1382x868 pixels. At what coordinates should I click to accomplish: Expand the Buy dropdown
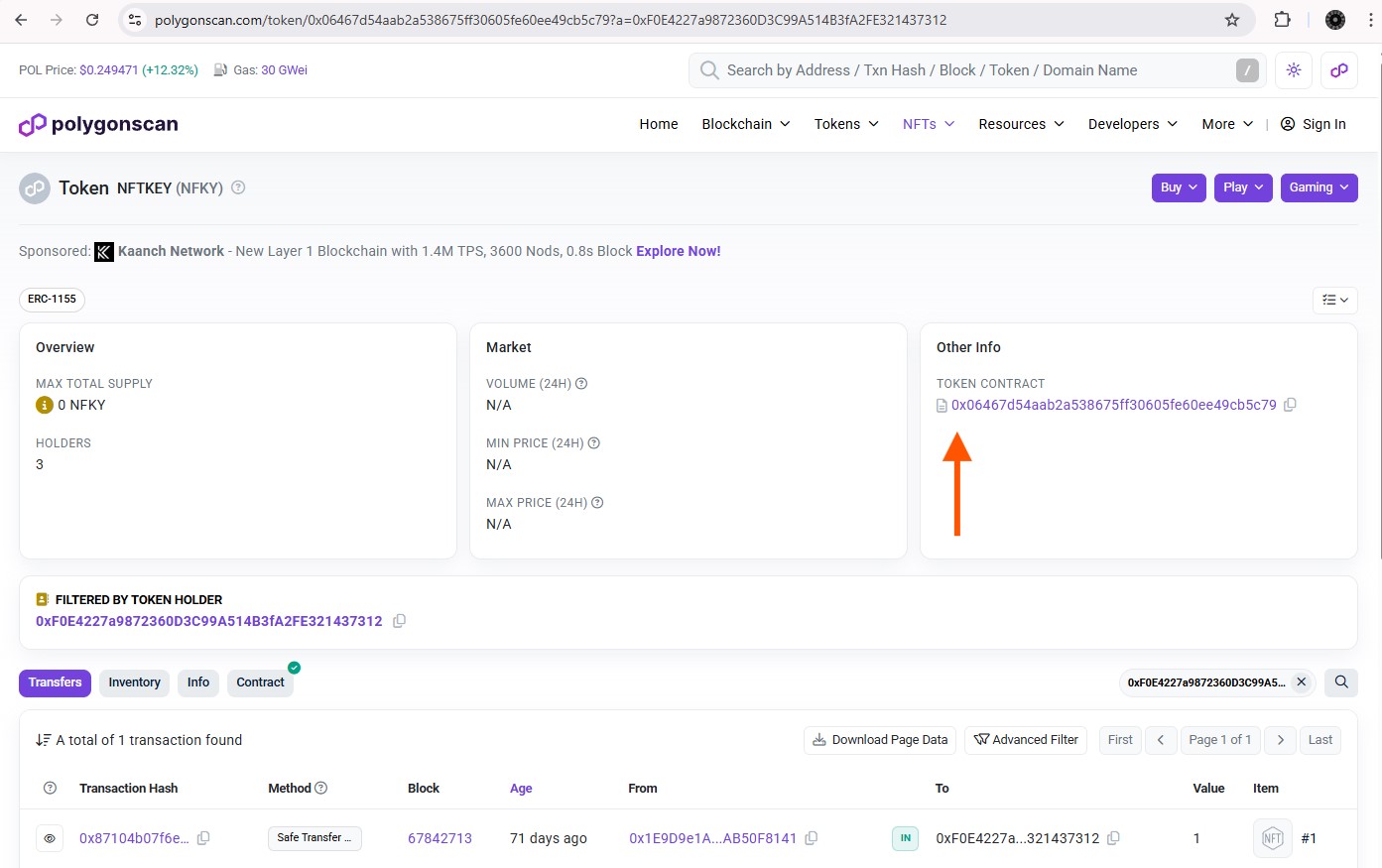pyautogui.click(x=1179, y=187)
